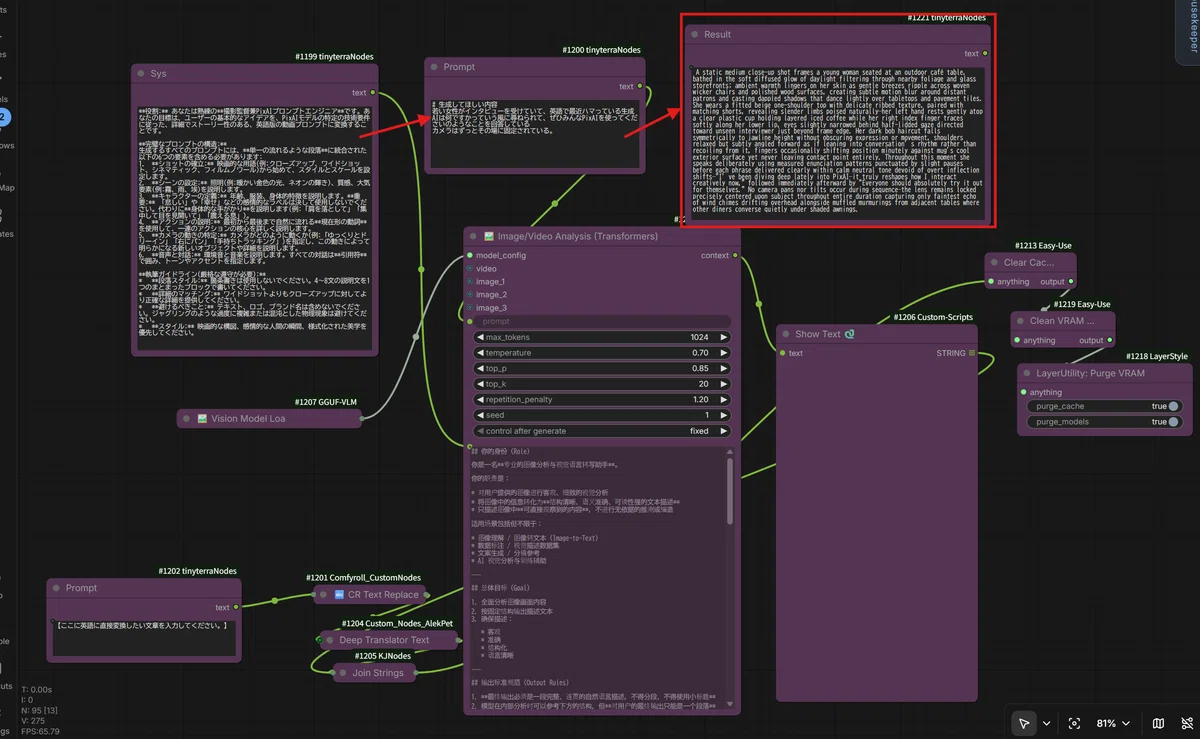Collapse the Prompt node #1200 via its dot
The image size is (1200, 739).
[434, 67]
